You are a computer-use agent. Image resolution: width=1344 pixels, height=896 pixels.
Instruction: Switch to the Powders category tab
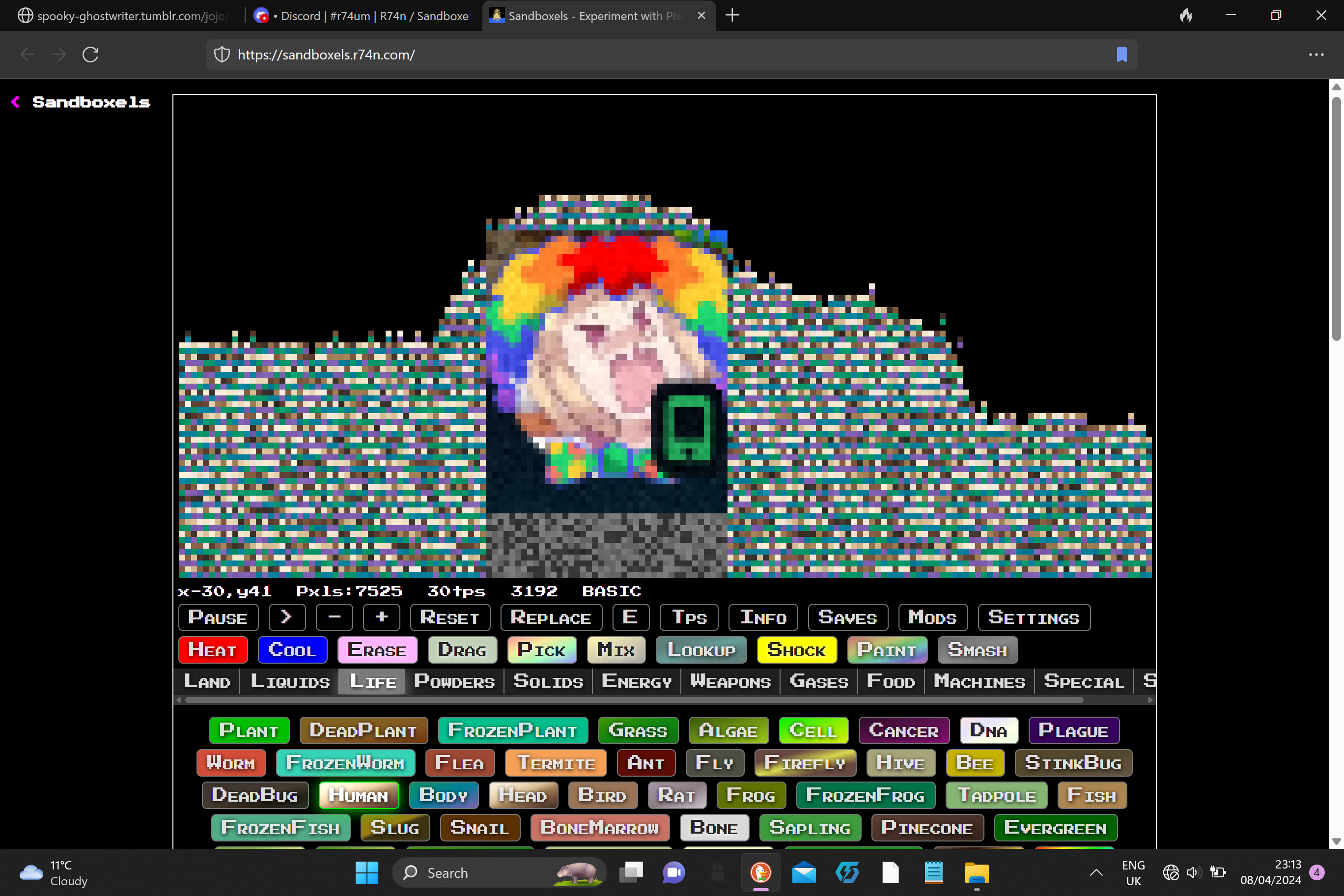point(454,681)
